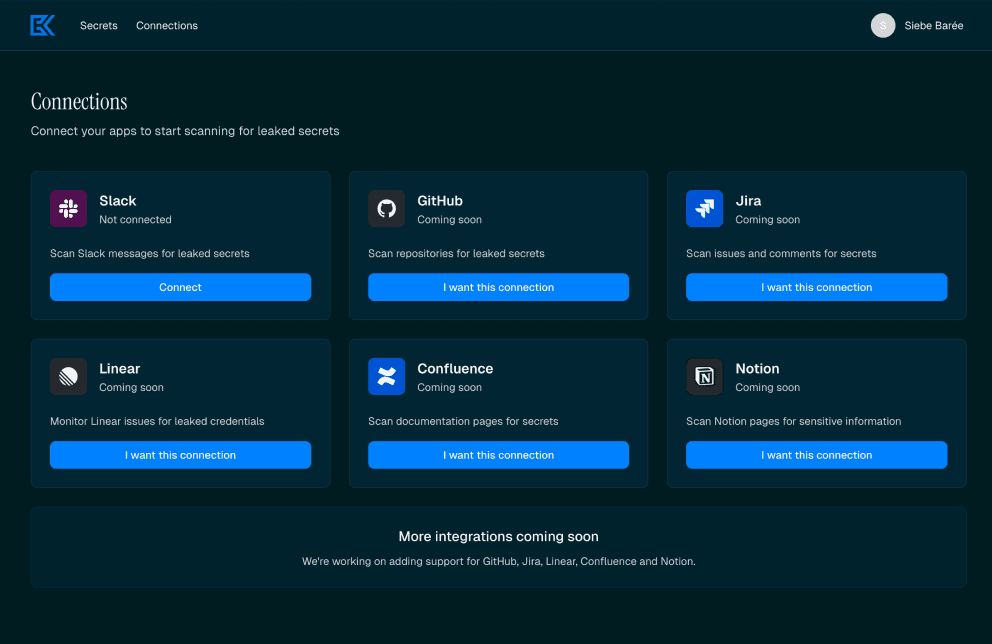The width and height of the screenshot is (992, 644).
Task: Click the Slack app icon
Action: pos(68,209)
